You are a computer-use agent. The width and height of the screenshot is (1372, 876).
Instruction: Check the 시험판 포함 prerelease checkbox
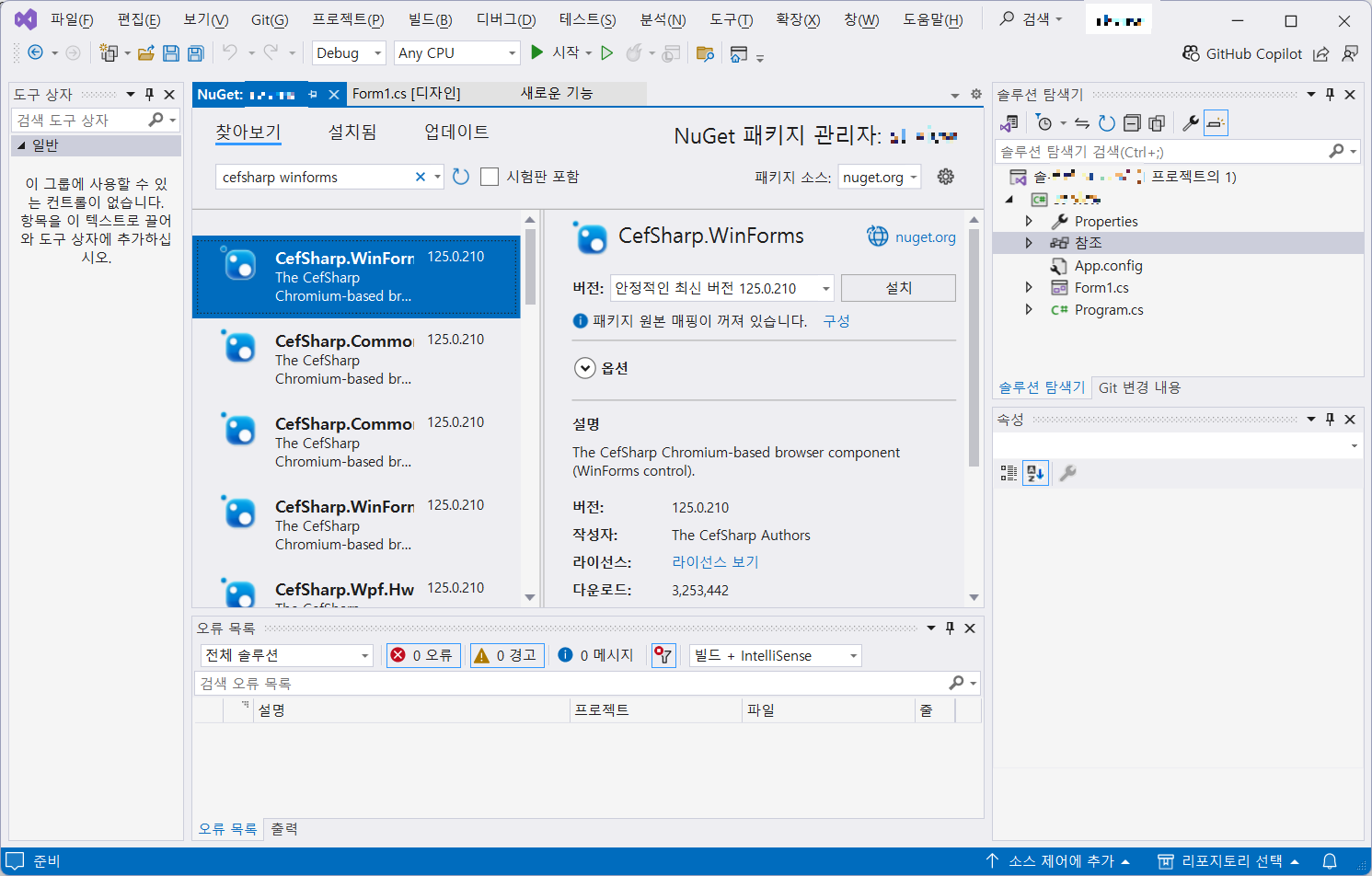[490, 177]
